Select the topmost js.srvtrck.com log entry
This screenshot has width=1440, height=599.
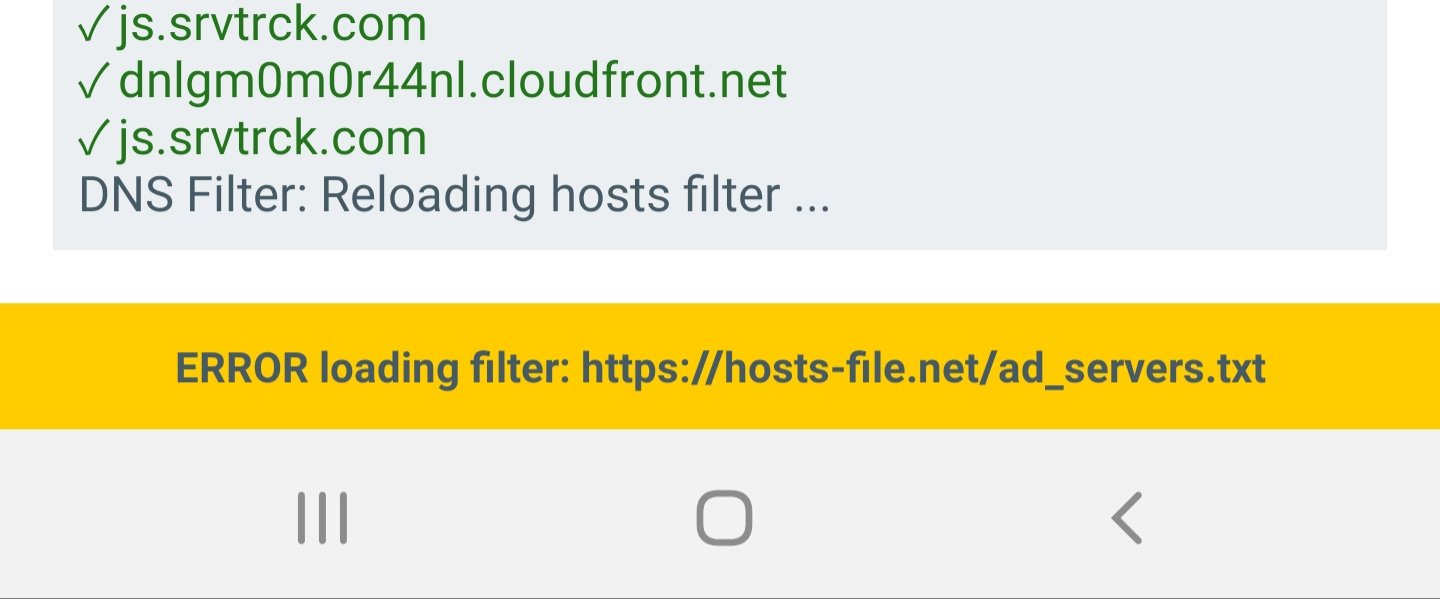click(x=253, y=24)
